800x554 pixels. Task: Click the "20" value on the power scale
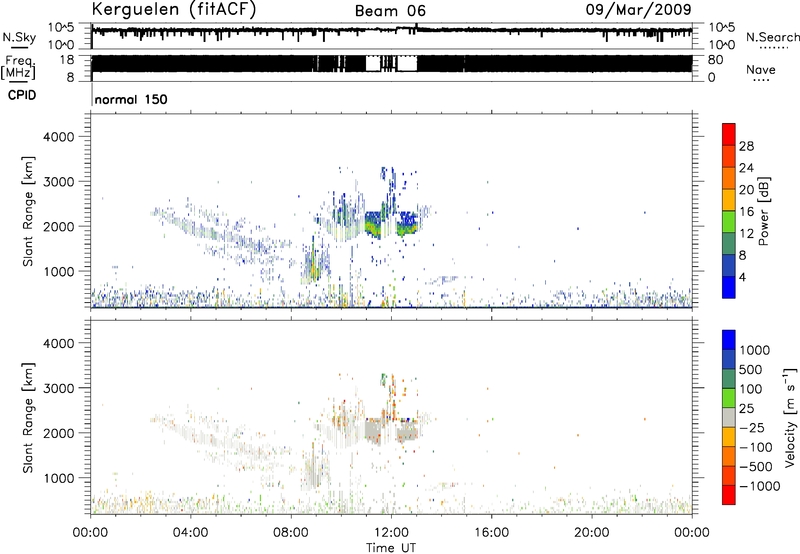tap(746, 190)
